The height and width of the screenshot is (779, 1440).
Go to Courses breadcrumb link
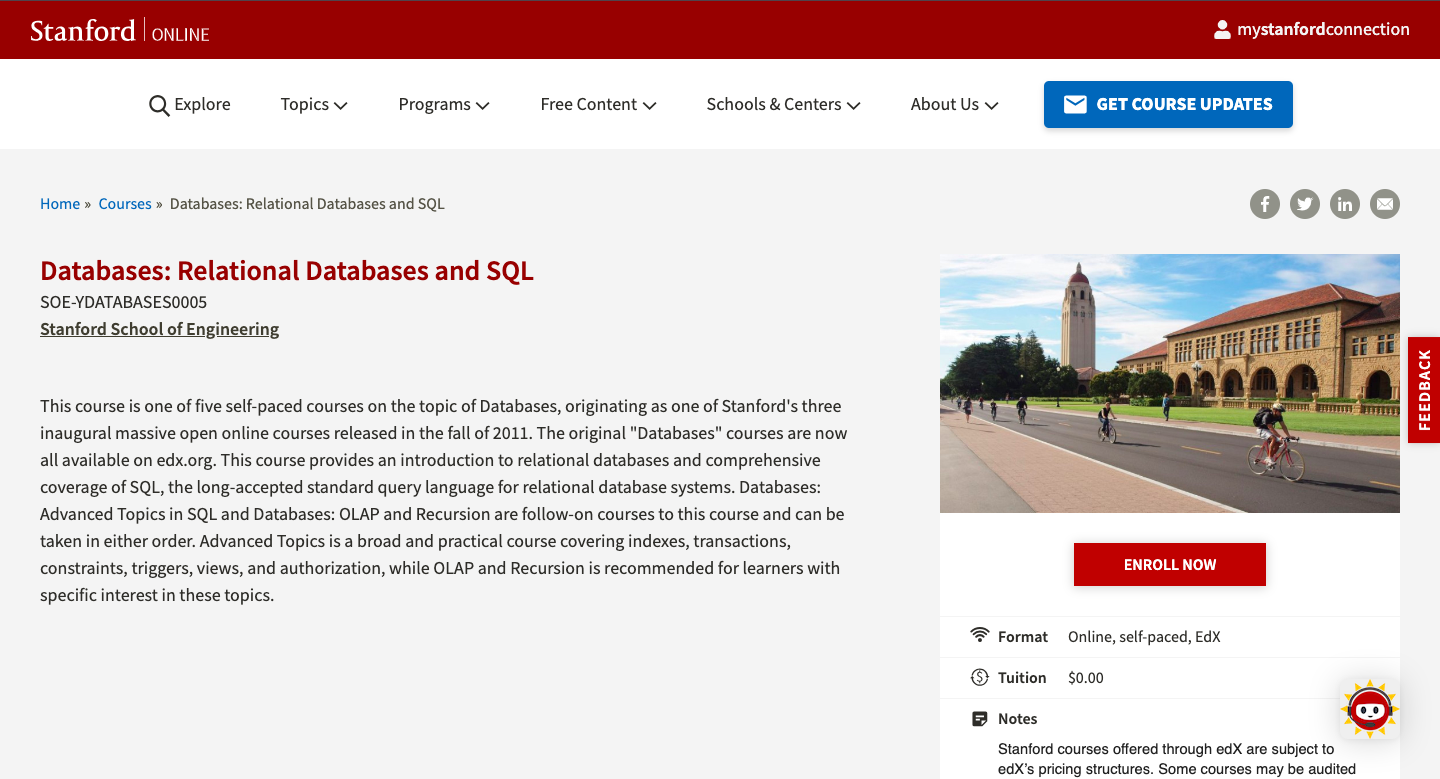point(125,204)
